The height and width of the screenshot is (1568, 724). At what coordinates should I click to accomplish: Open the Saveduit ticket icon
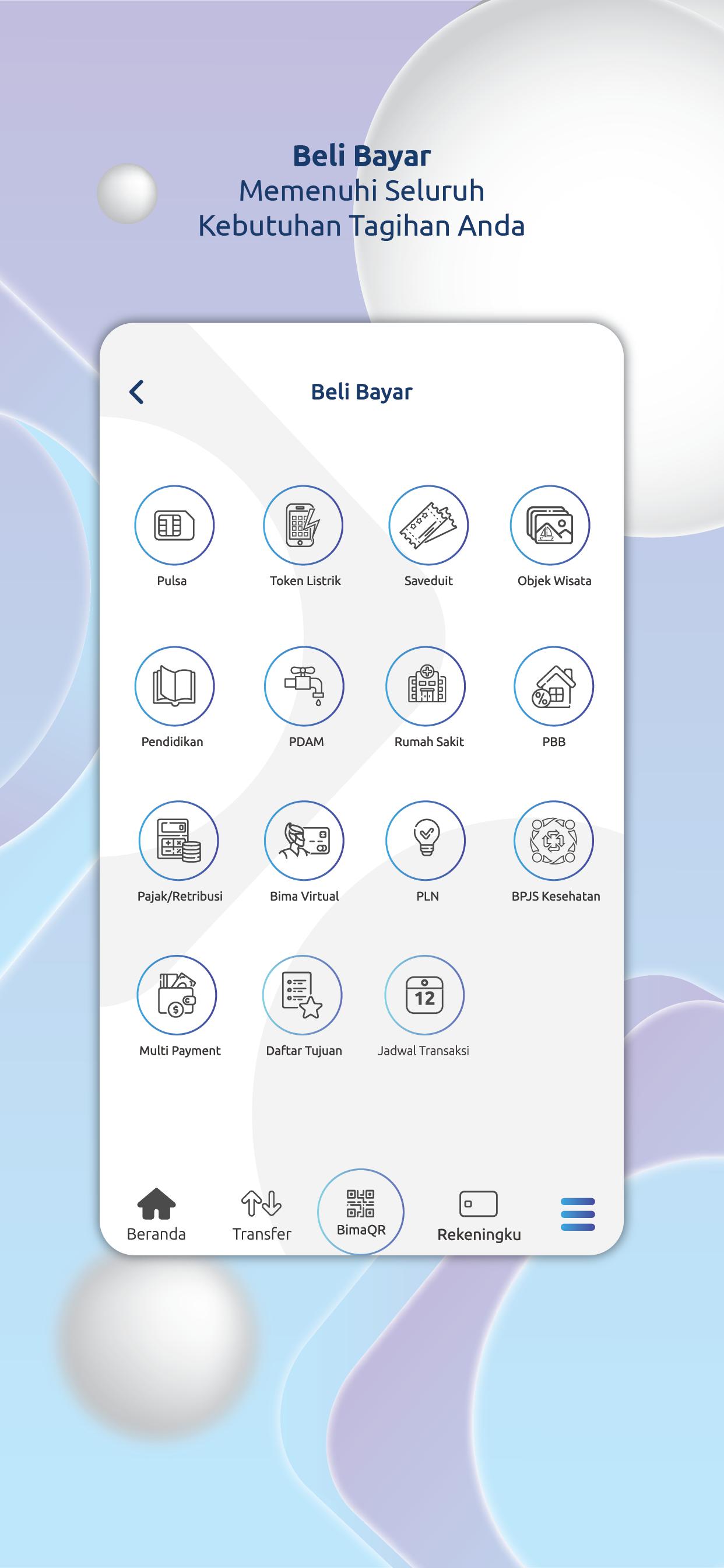(428, 524)
